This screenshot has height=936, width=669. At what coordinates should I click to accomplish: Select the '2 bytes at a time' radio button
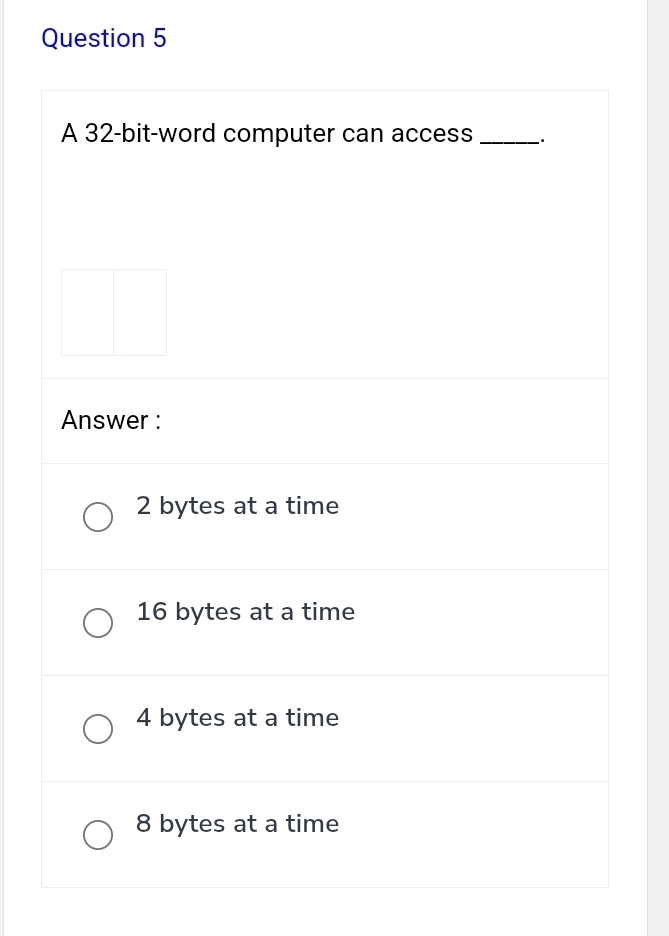pos(98,517)
